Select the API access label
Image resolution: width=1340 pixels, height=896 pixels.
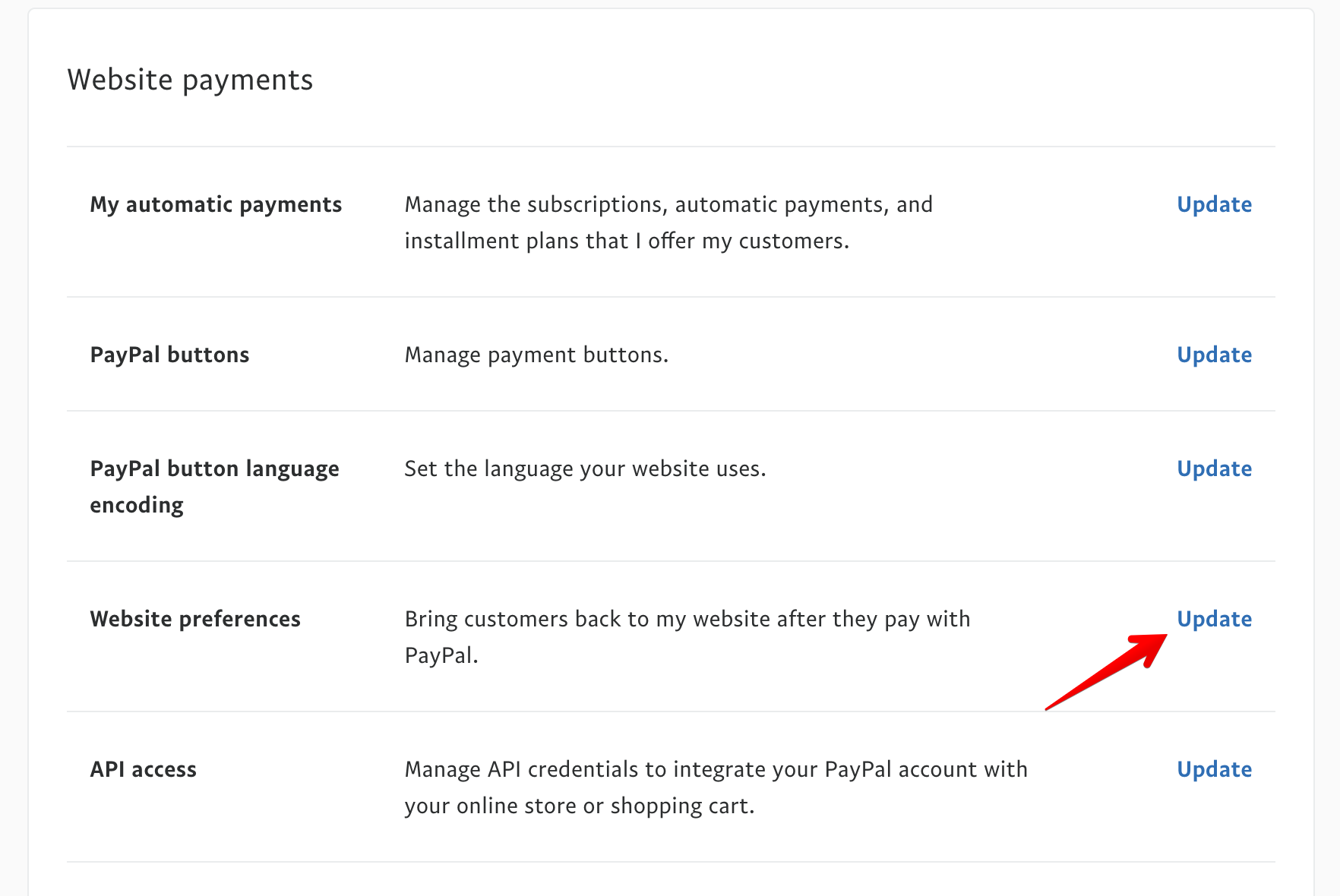pos(143,769)
